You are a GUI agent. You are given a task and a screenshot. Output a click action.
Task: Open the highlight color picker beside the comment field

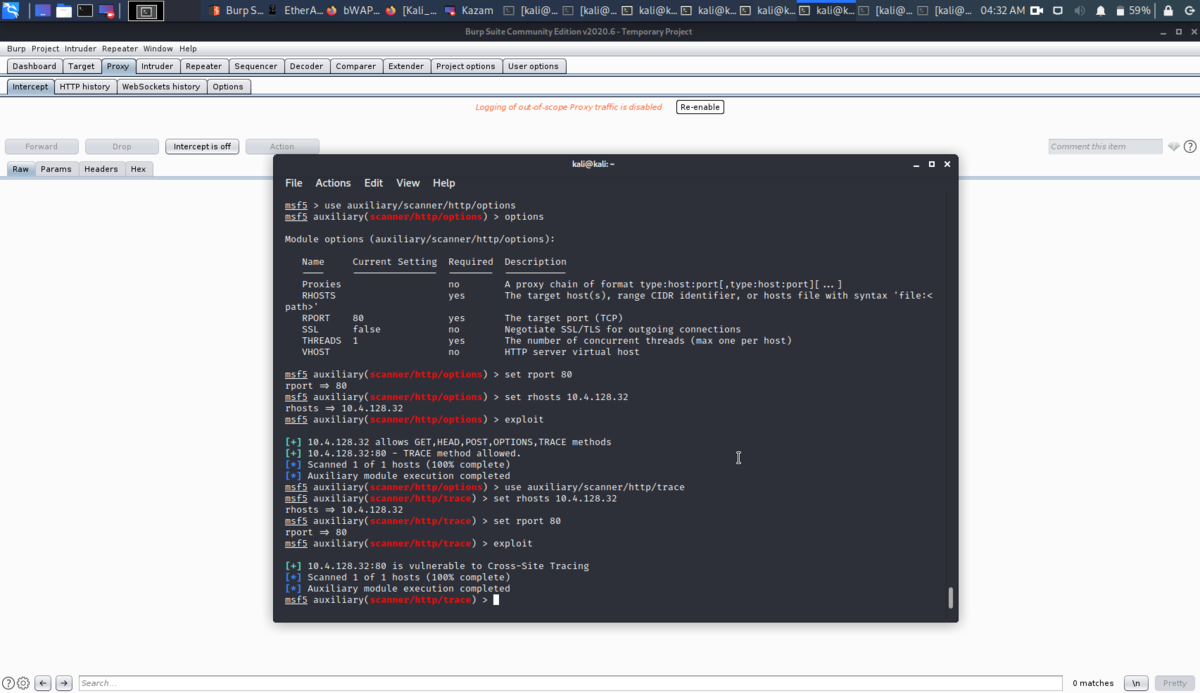pyautogui.click(x=1173, y=147)
